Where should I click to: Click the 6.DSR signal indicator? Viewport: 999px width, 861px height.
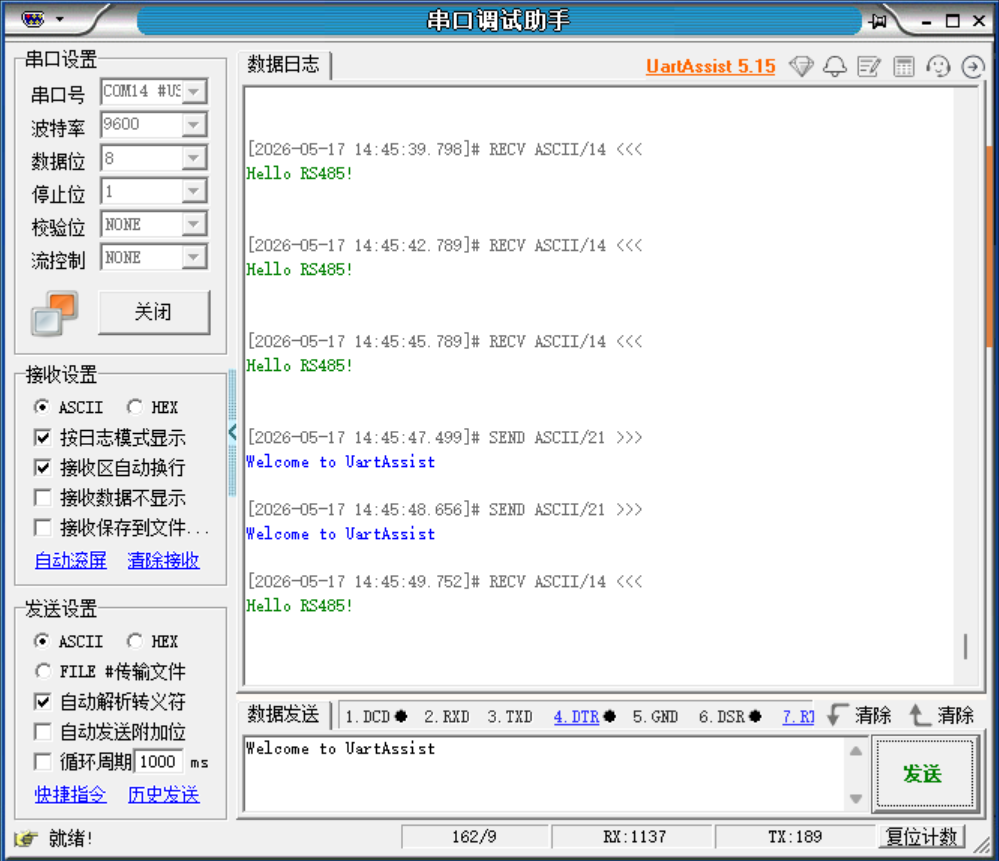730,717
